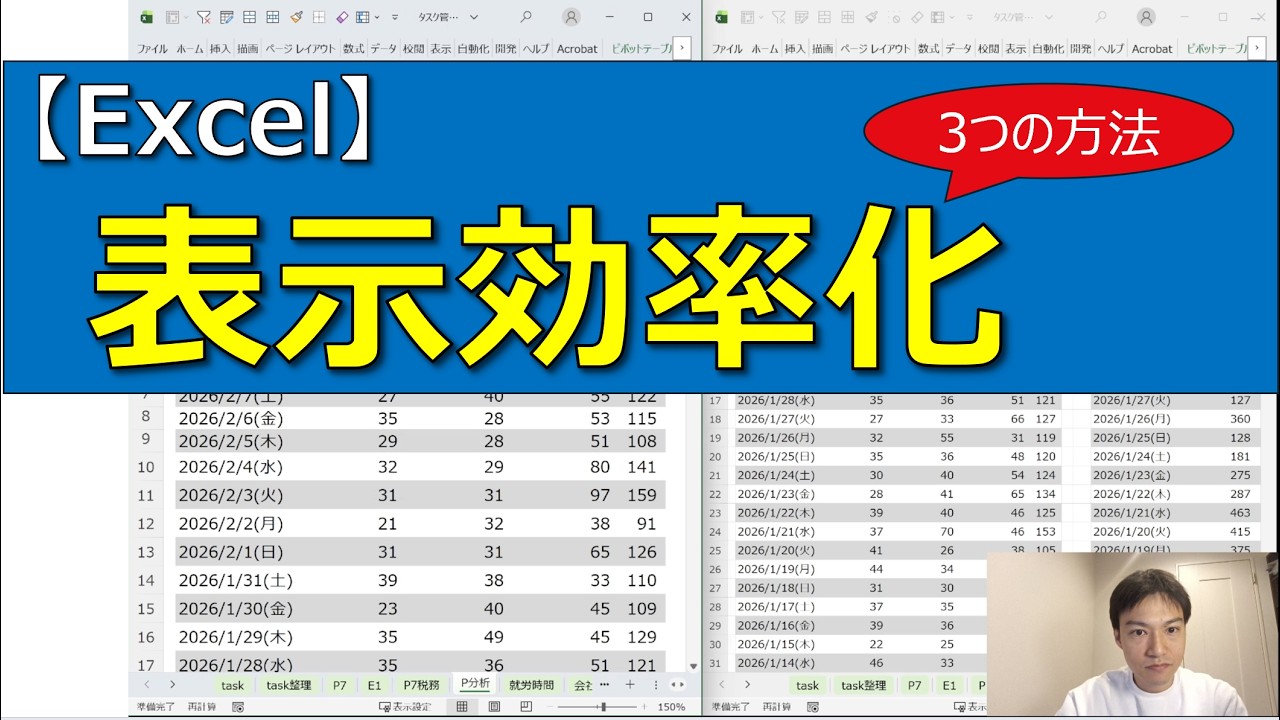Open the file name dropdown in left window
Screen dimensions: 1280x720
click(x=474, y=17)
